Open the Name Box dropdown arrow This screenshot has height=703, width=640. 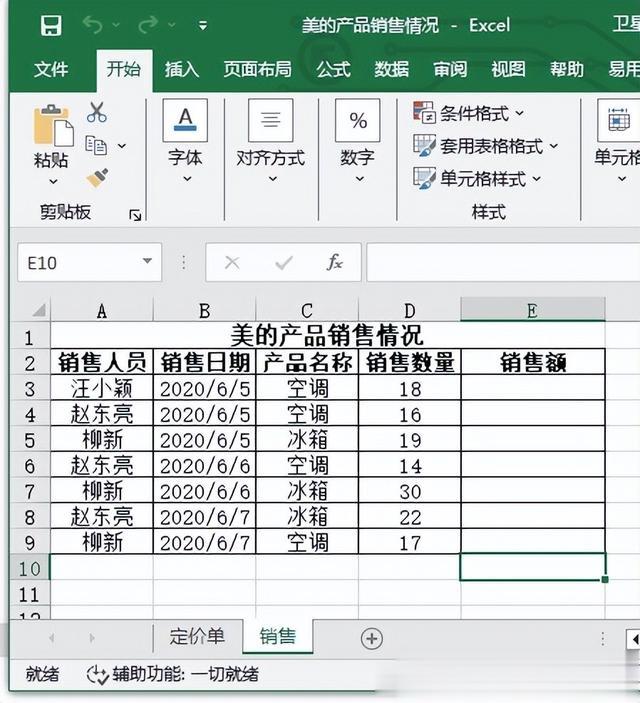147,261
